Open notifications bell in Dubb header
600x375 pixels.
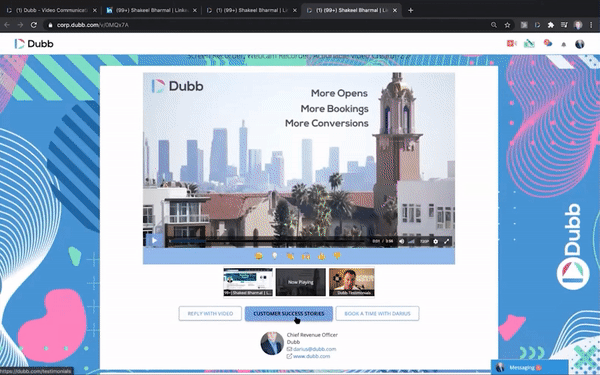pyautogui.click(x=564, y=44)
